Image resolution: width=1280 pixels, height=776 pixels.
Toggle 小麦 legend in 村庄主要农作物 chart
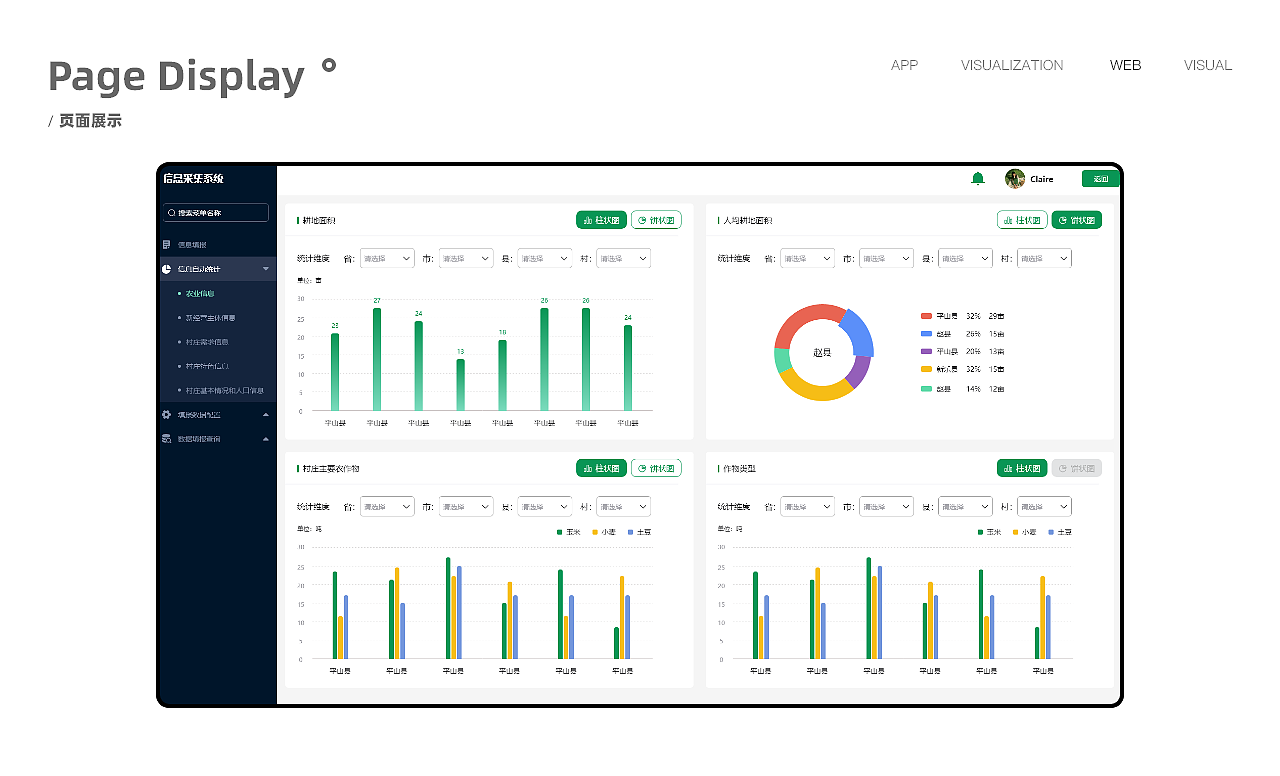(x=604, y=532)
